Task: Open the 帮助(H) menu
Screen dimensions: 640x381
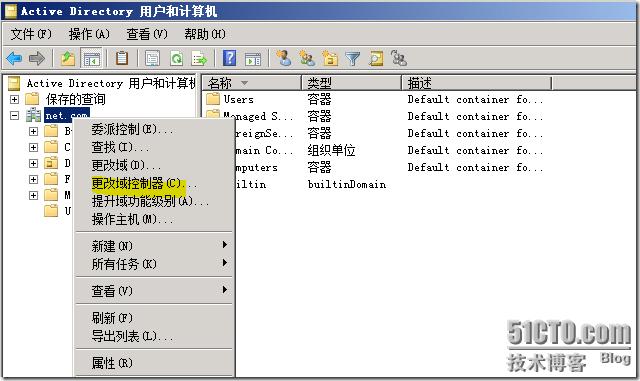Action: pyautogui.click(x=205, y=34)
